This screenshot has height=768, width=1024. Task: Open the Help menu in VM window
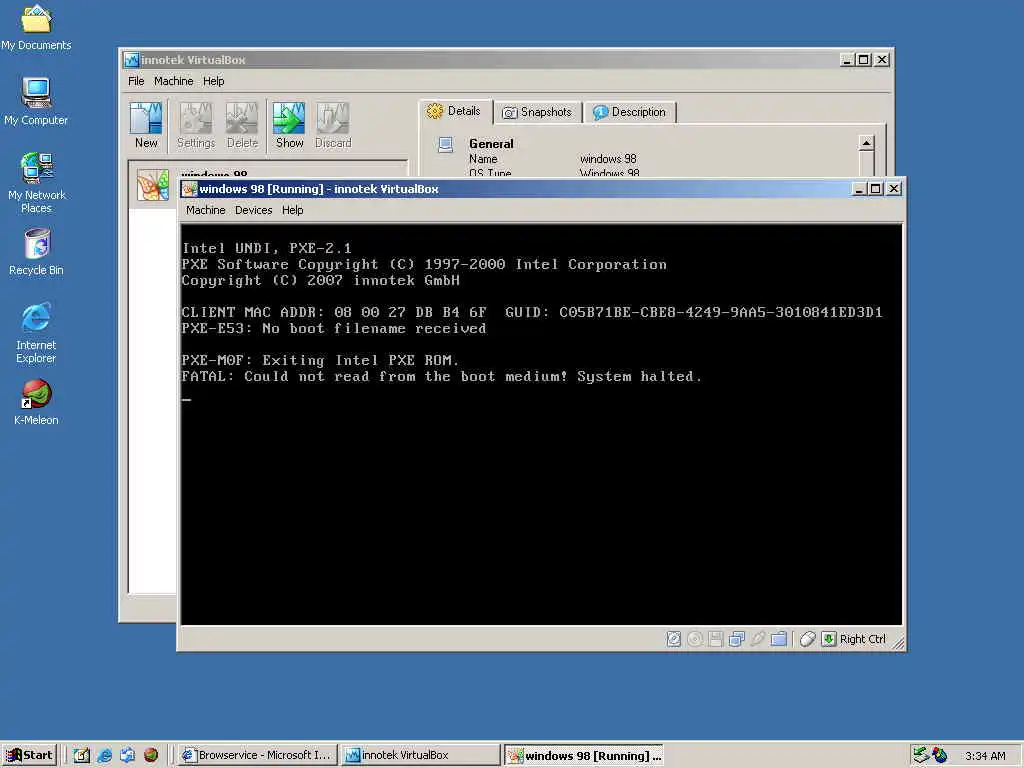pos(293,210)
